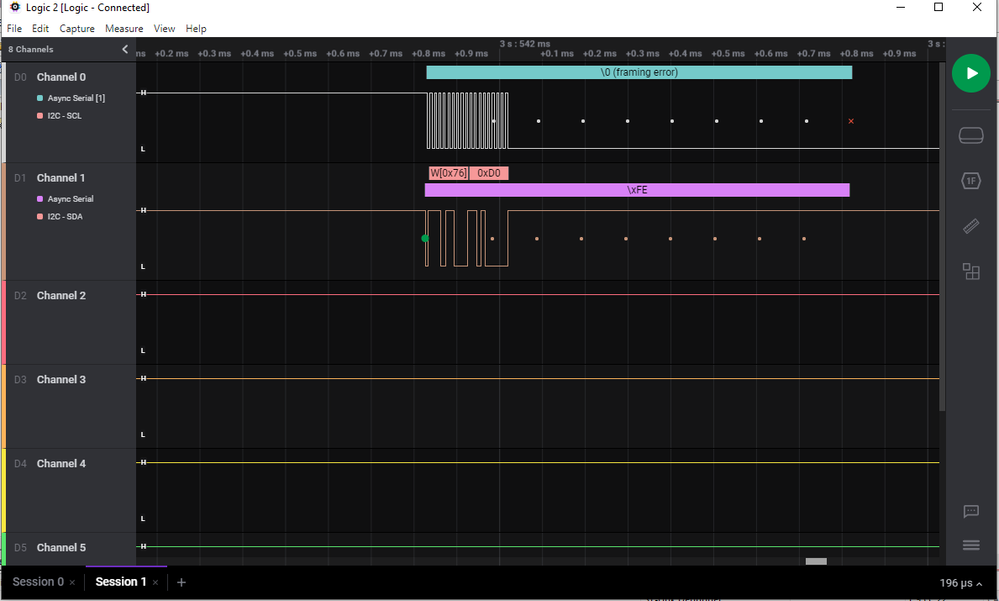999x601 pixels.
Task: Close the Session 0 tab
Action: tap(73, 583)
